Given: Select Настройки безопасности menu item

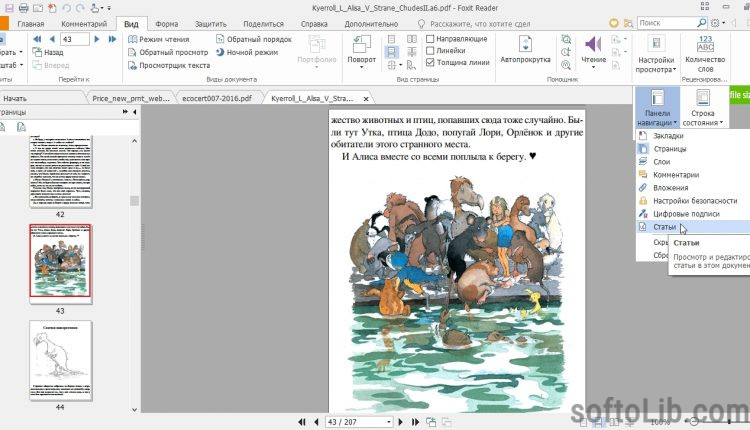Looking at the screenshot, I should click(695, 201).
